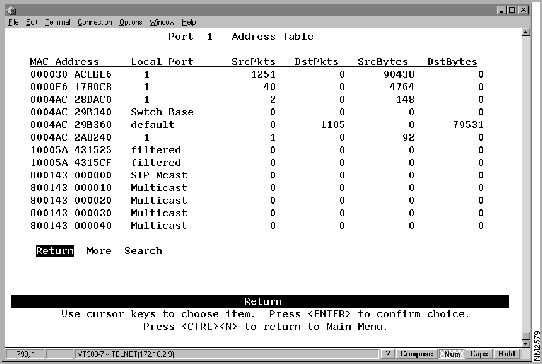Click MAC address 800143 000010

coord(71,188)
